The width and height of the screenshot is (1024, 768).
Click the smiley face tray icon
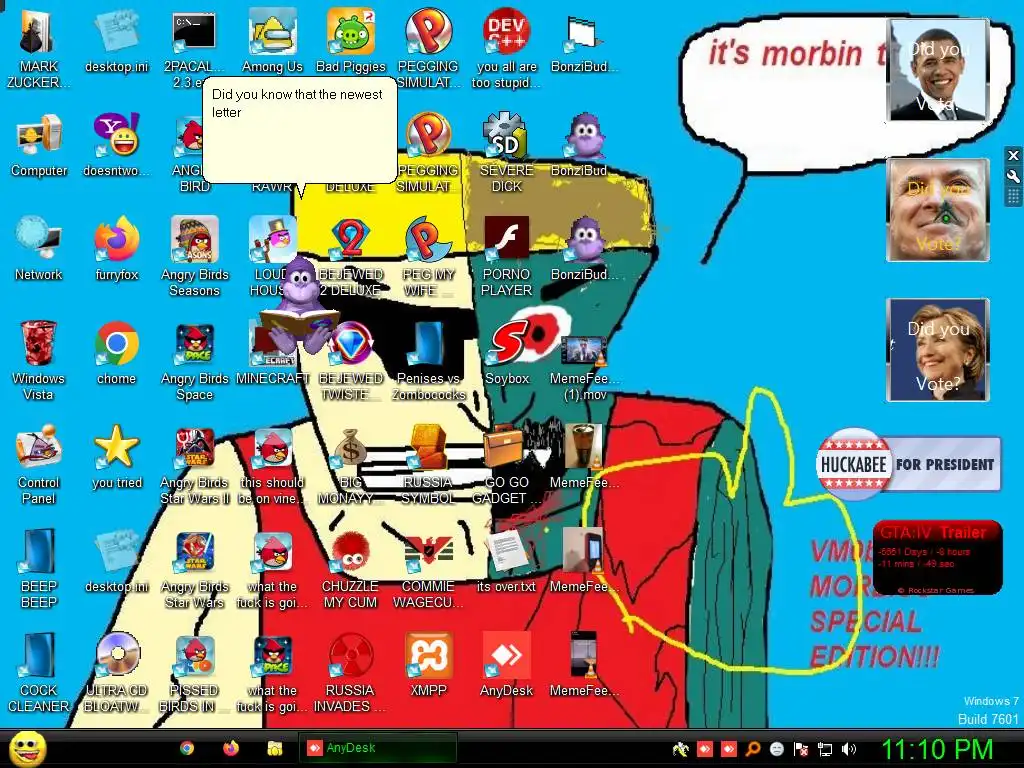click(x=776, y=749)
